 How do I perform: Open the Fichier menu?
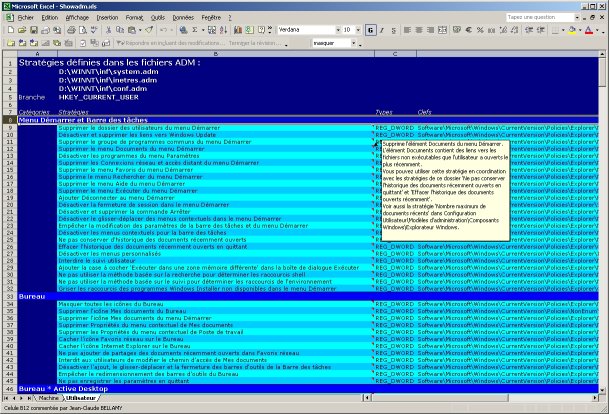click(x=26, y=18)
